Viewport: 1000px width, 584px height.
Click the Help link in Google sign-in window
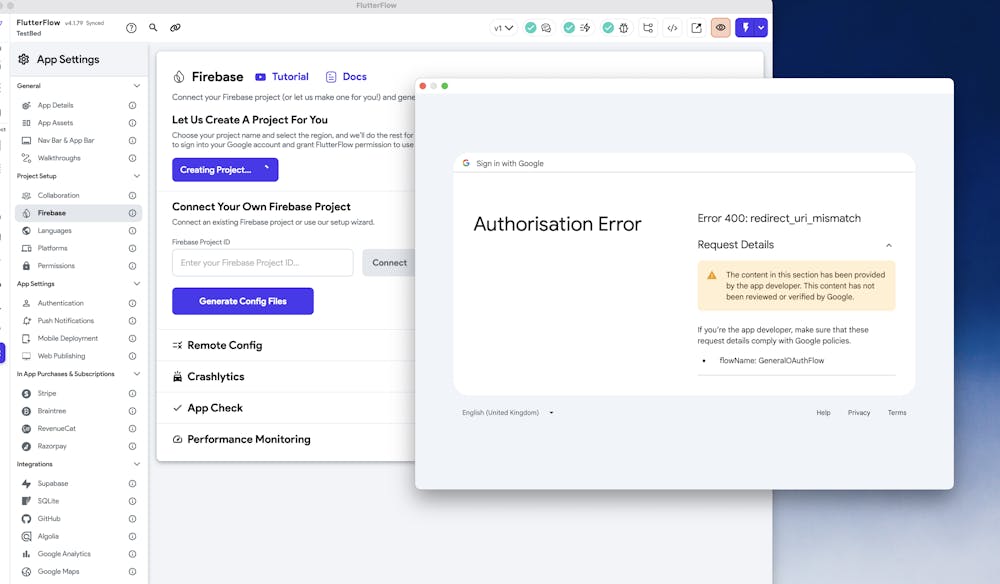(x=823, y=412)
